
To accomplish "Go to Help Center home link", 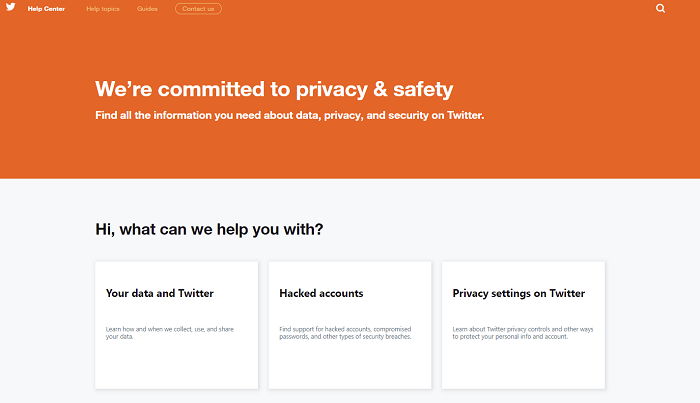I will click(x=46, y=9).
